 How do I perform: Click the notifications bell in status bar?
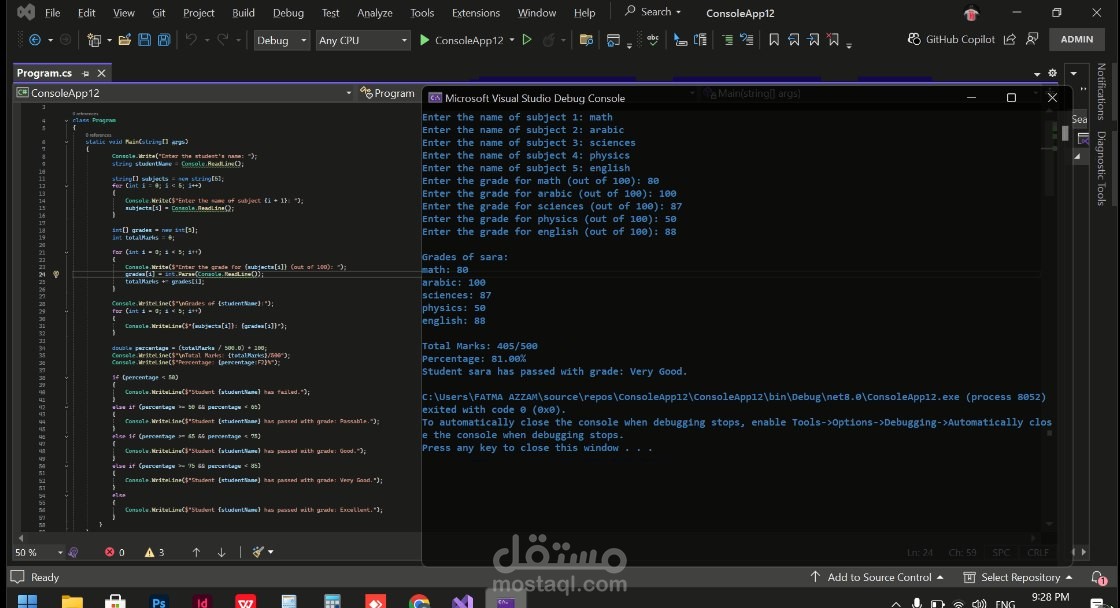pyautogui.click(x=1098, y=577)
